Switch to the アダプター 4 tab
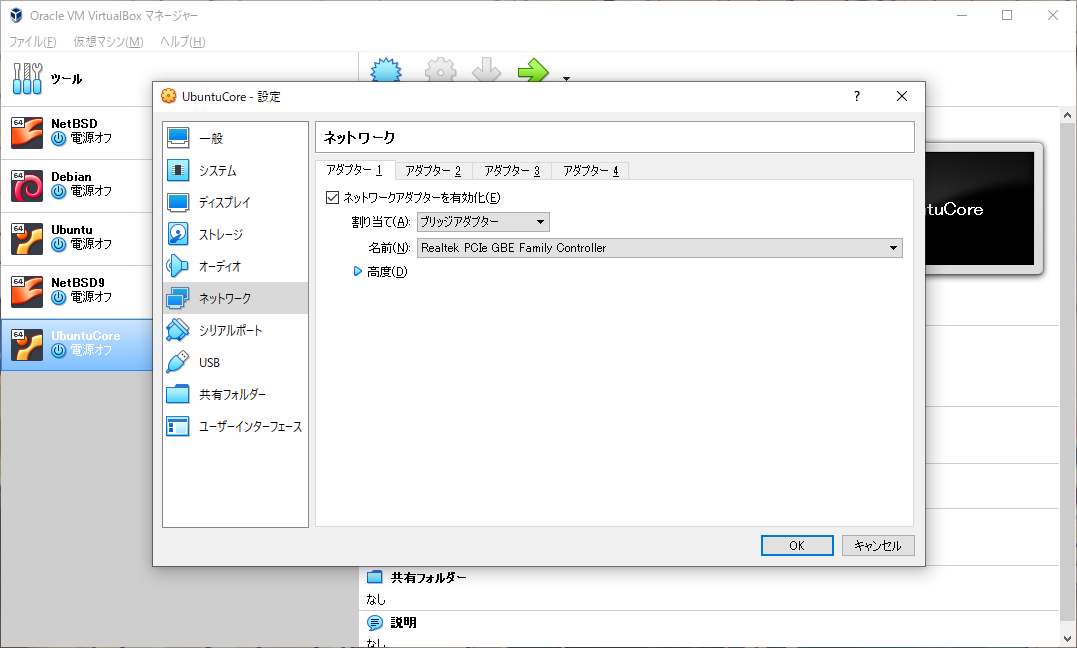 tap(591, 170)
